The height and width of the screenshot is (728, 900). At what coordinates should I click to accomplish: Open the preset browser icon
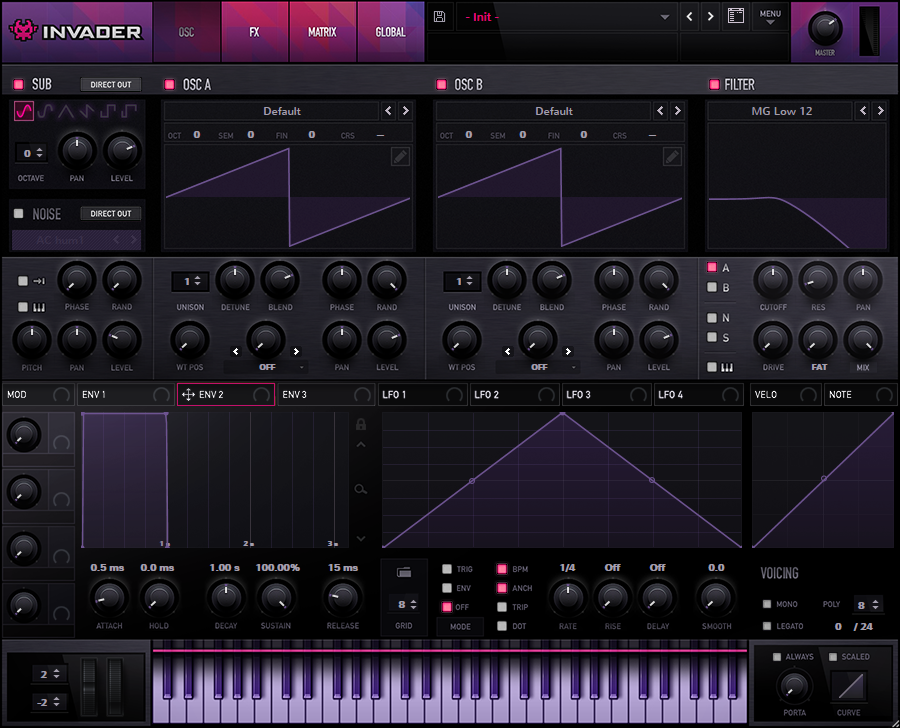point(736,16)
